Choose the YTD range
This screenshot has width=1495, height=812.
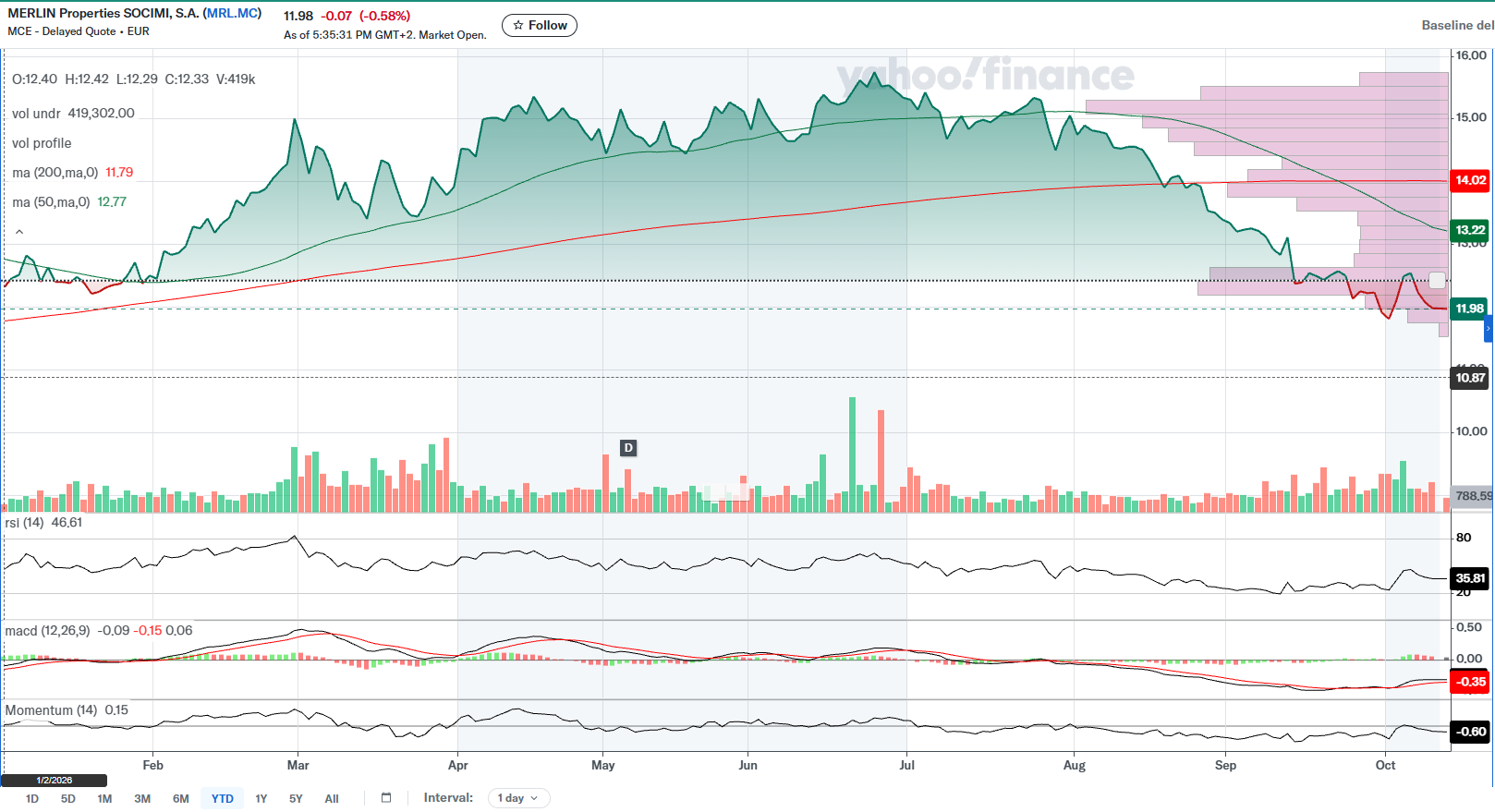[223, 799]
